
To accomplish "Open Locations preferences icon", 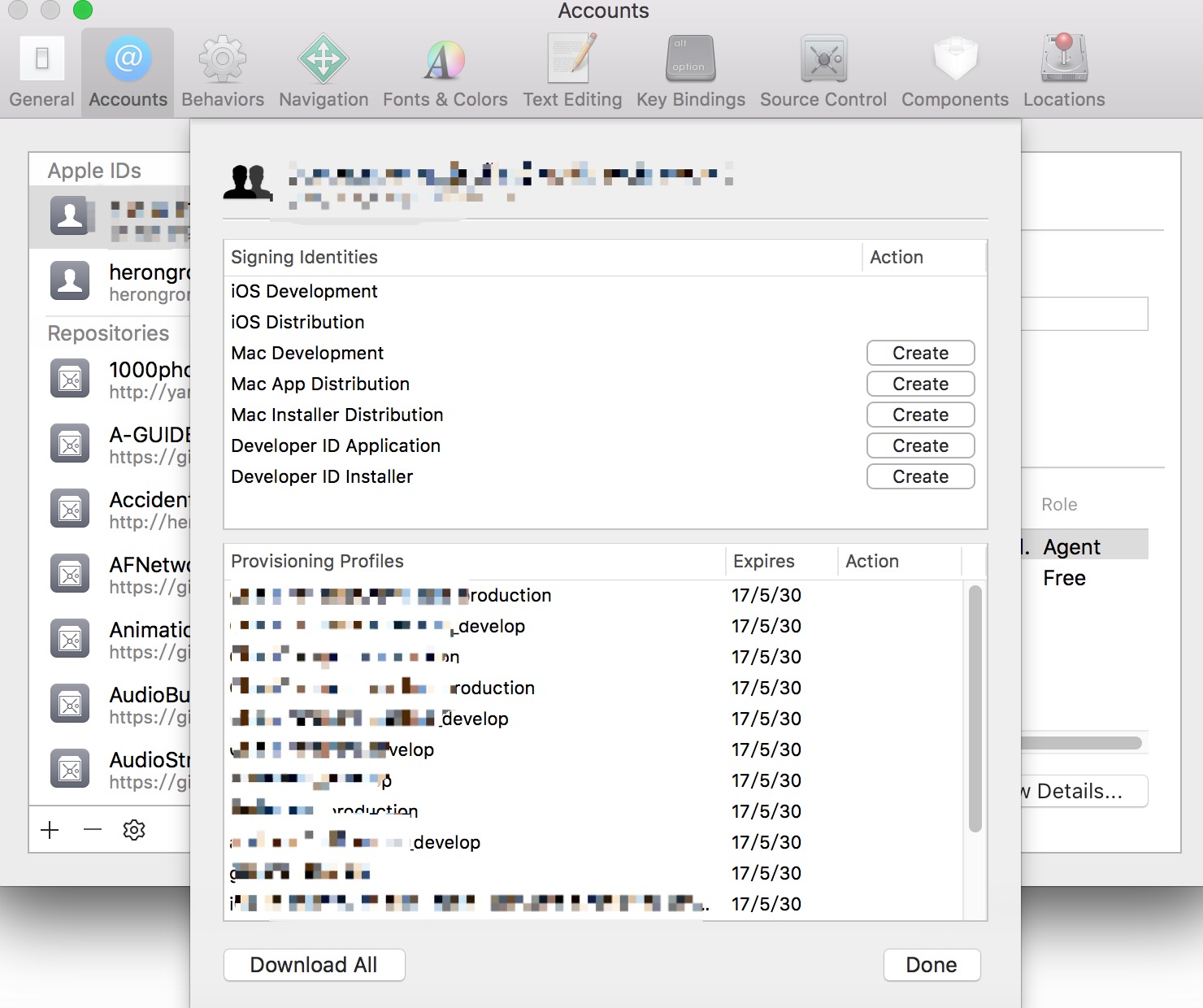I will 1064,59.
